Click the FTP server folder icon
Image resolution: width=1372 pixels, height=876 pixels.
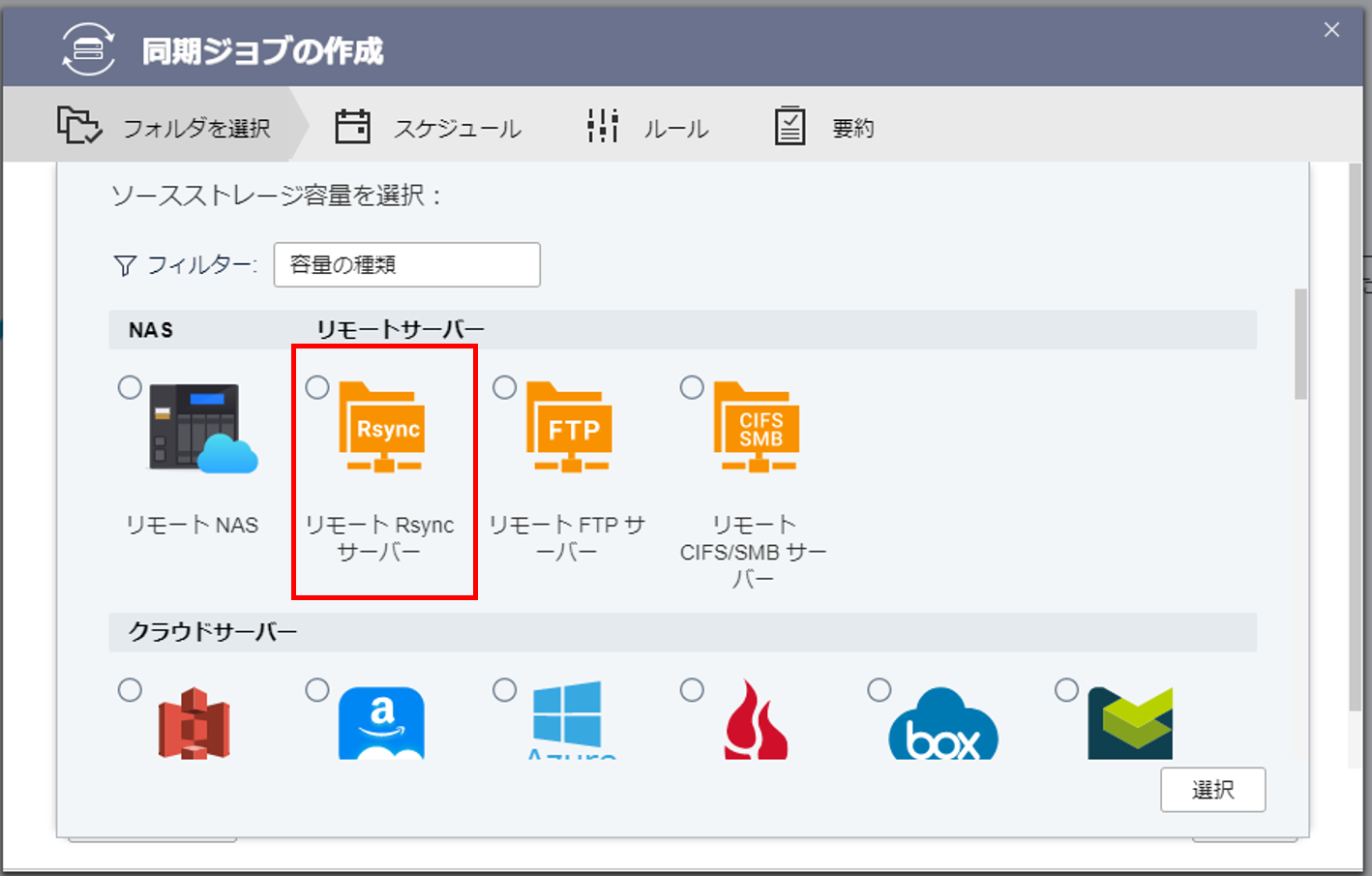pyautogui.click(x=572, y=429)
